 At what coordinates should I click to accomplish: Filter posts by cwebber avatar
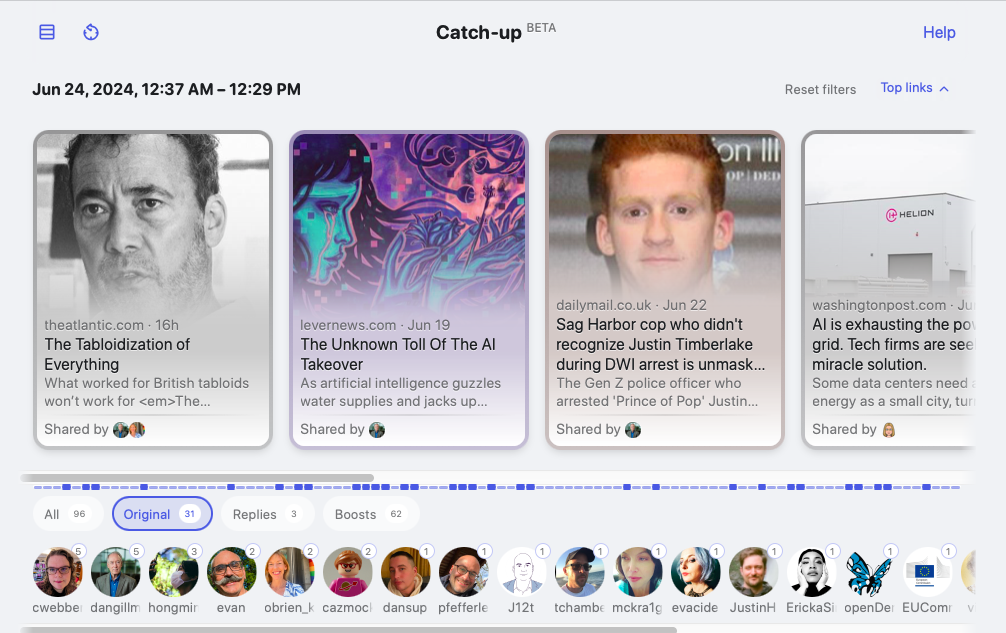(x=58, y=572)
